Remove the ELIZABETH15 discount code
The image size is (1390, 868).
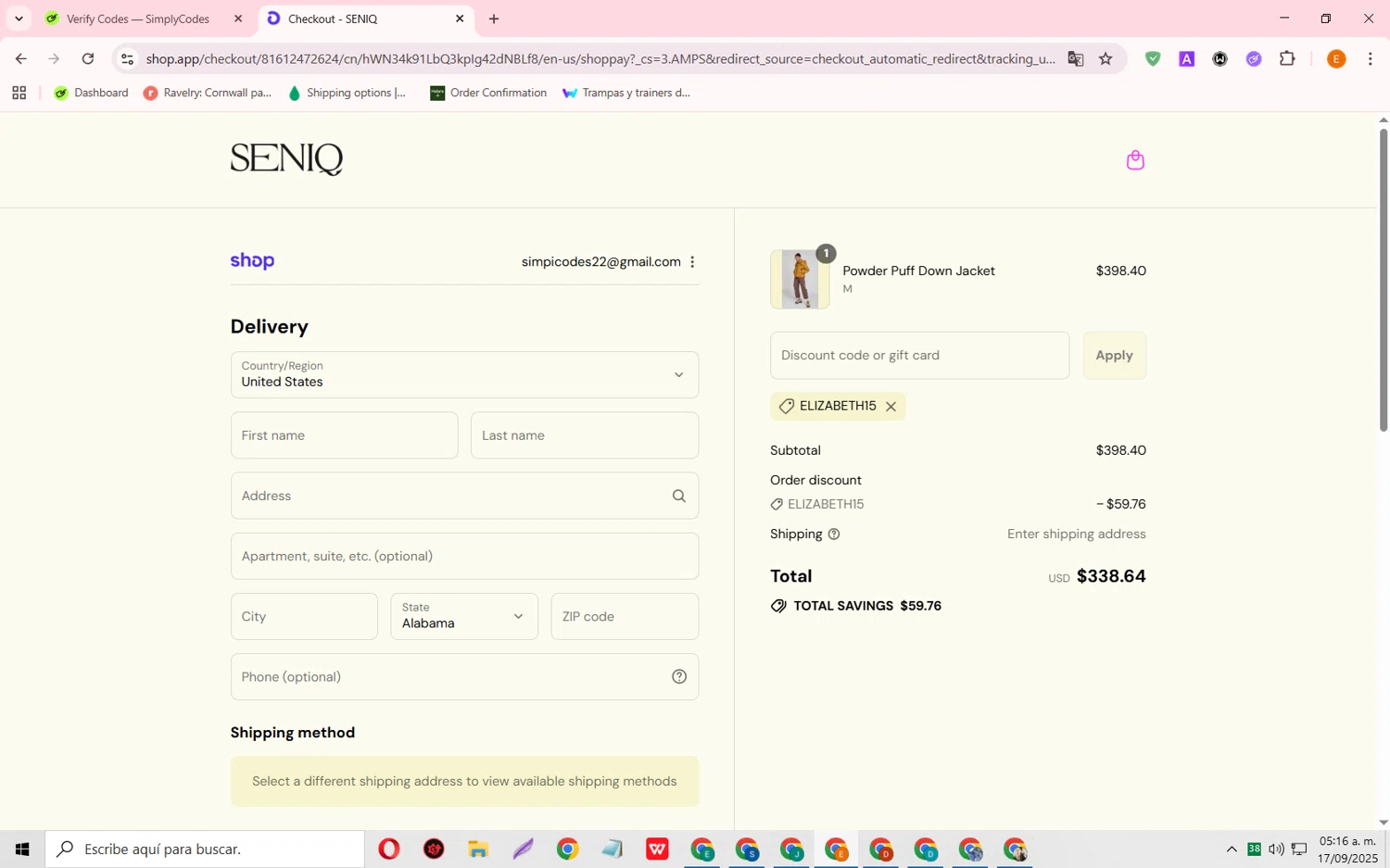[x=891, y=407]
